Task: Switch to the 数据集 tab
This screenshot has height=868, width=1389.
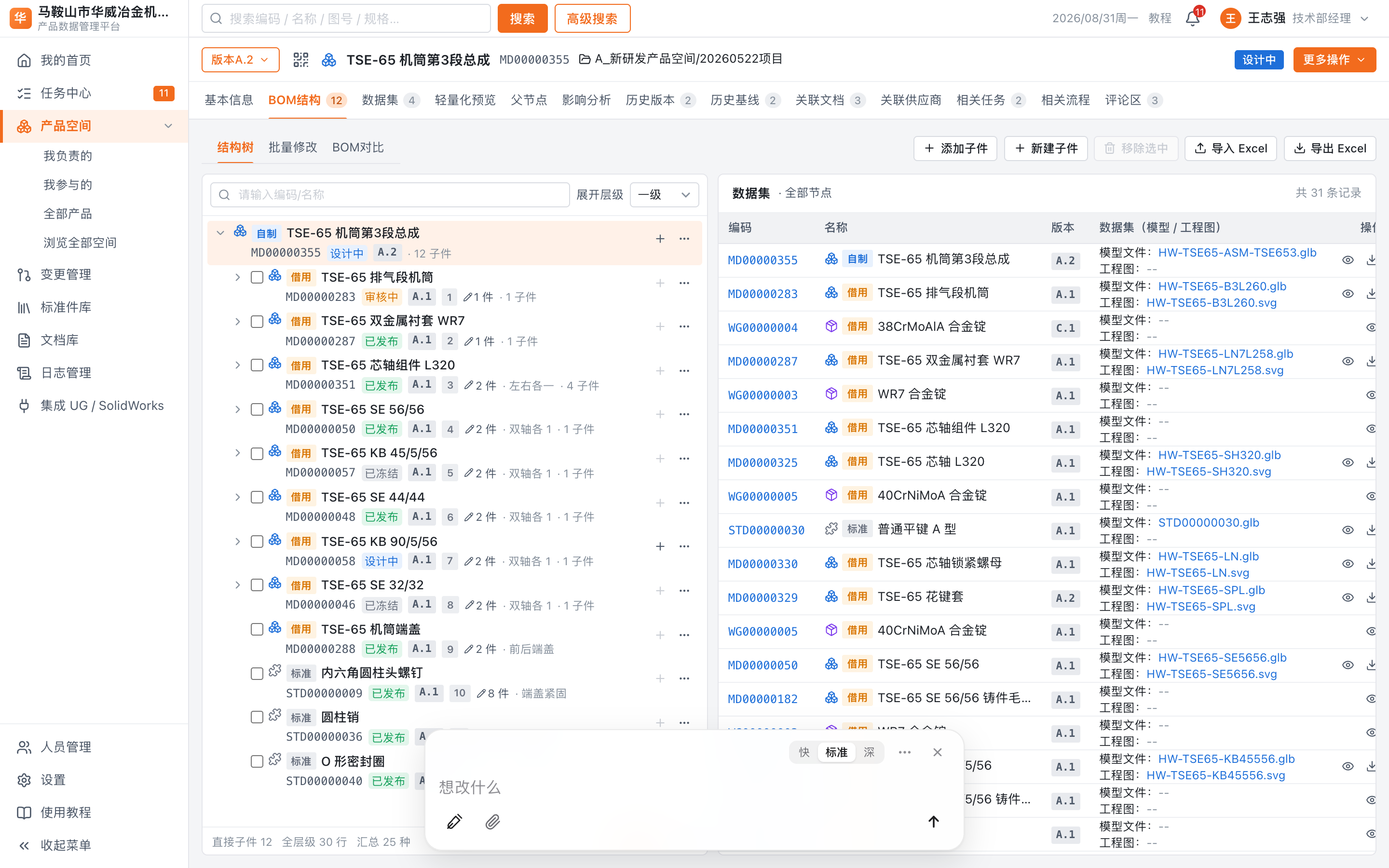Action: pyautogui.click(x=390, y=100)
